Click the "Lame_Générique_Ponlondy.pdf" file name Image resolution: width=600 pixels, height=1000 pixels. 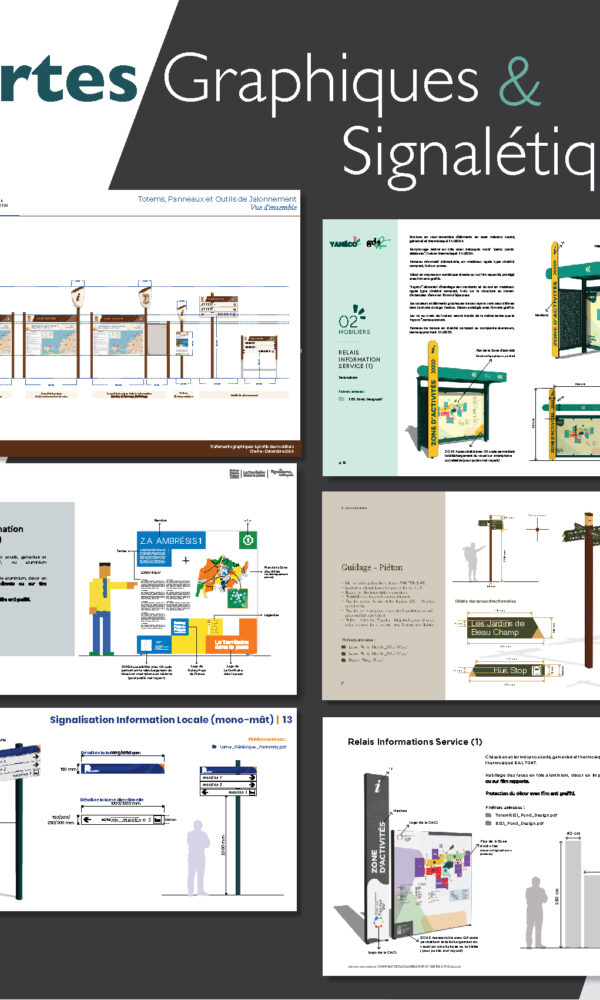tap(252, 746)
